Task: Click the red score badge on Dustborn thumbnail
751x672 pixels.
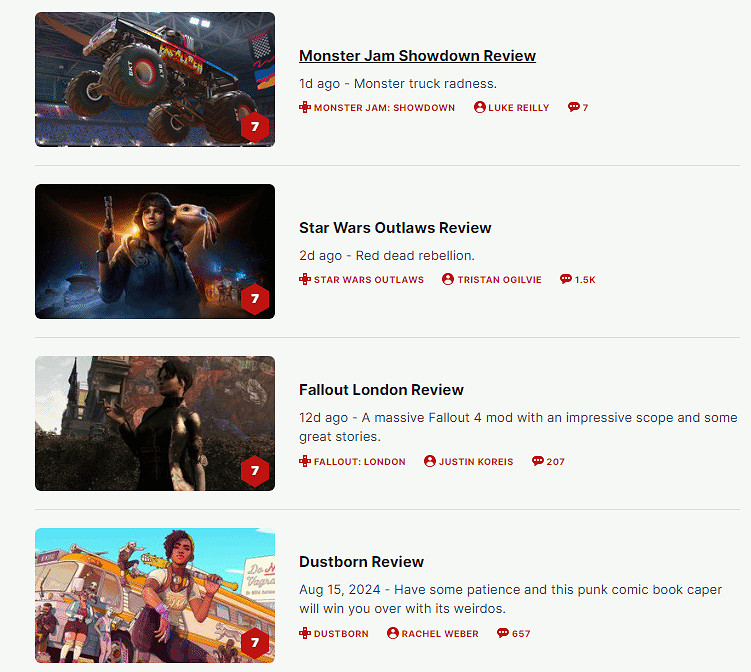Action: tap(255, 642)
